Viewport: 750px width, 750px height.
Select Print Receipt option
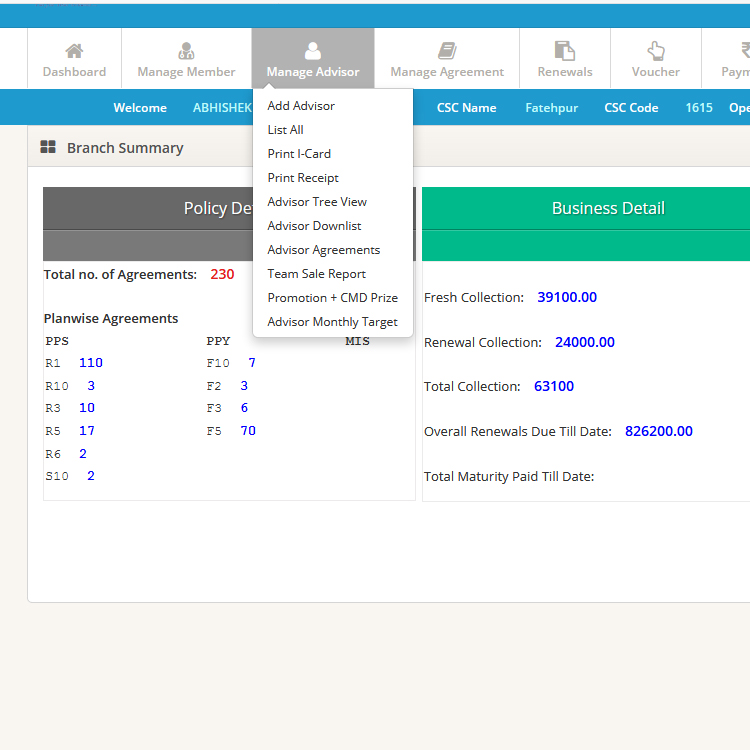point(303,178)
